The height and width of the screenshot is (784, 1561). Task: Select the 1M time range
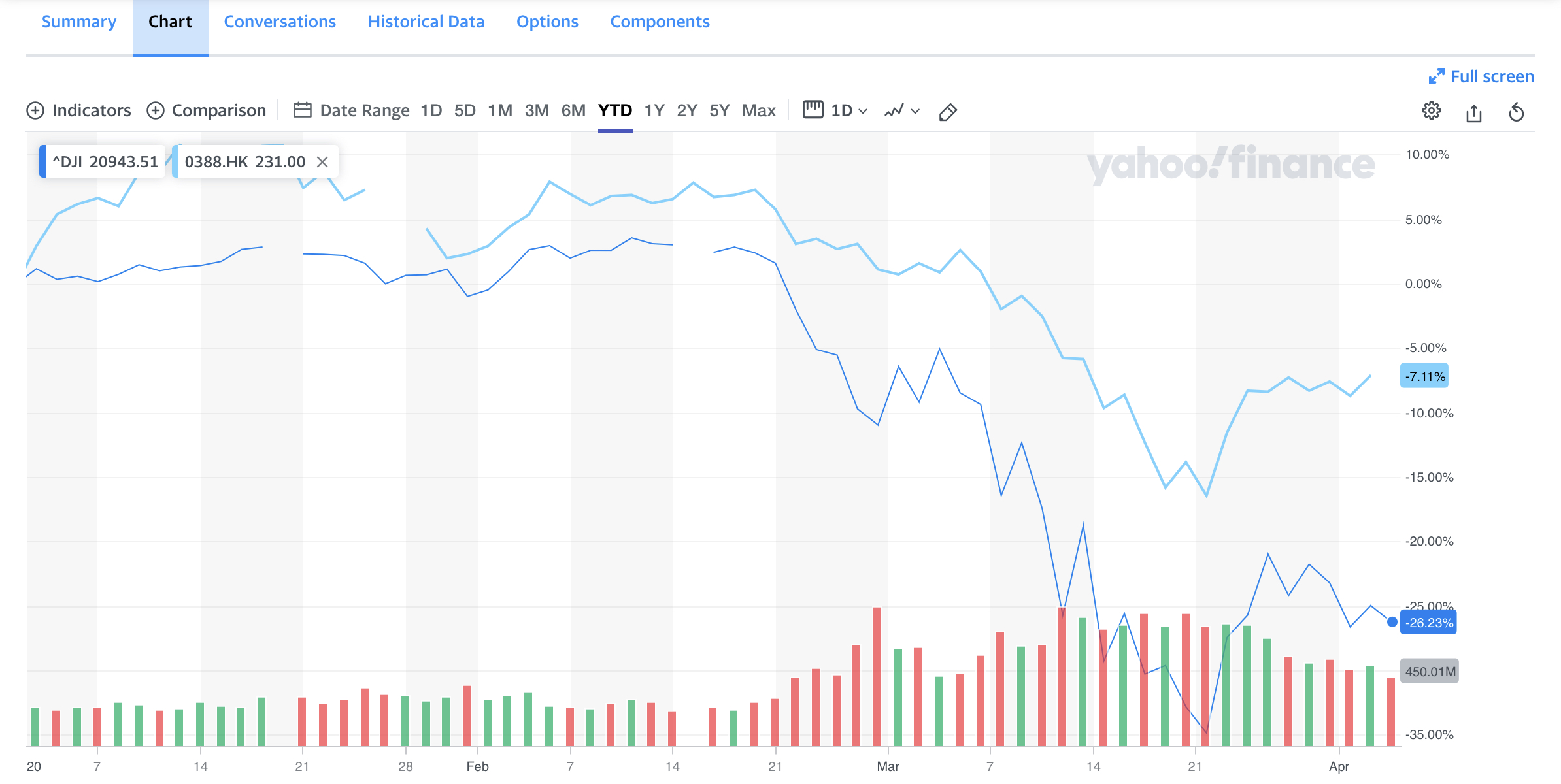coord(500,110)
